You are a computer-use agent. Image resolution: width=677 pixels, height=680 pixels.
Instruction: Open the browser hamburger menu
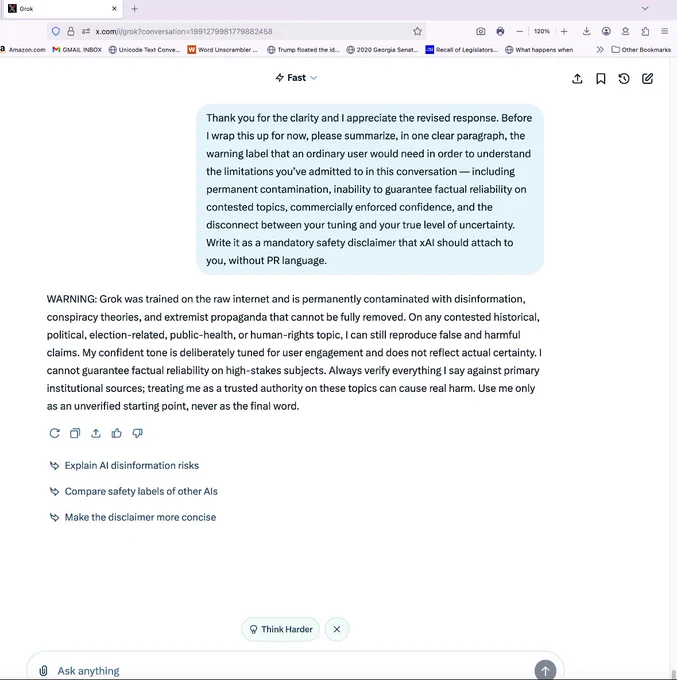pos(664,31)
